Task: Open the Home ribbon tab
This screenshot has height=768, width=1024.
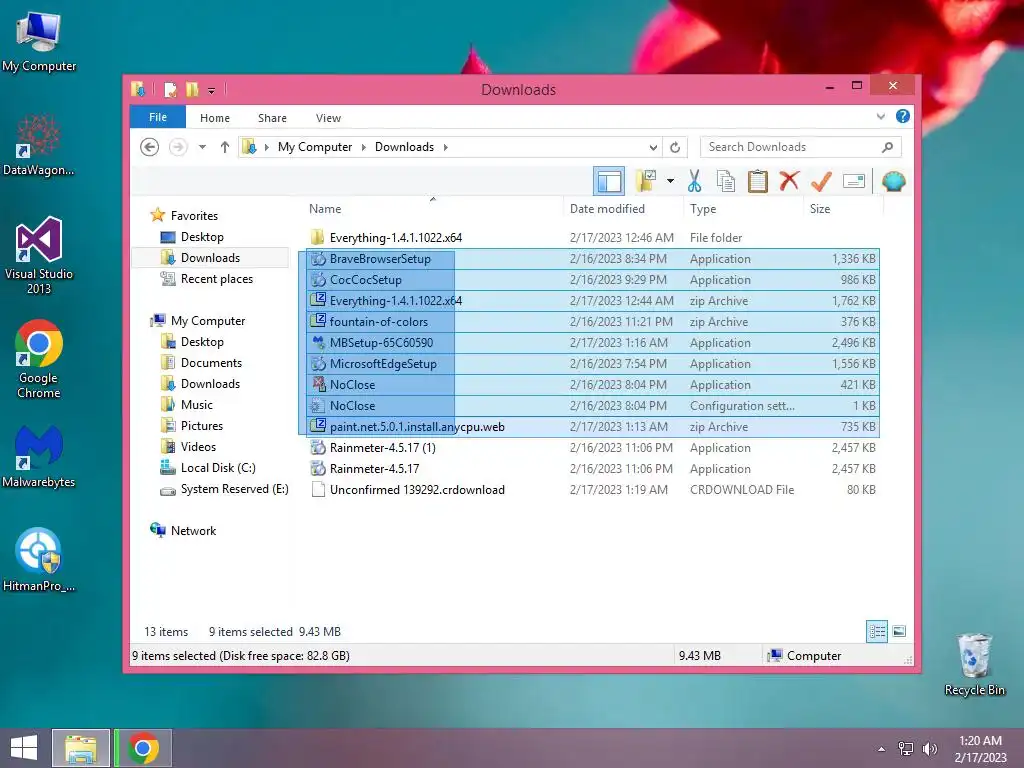Action: [215, 118]
